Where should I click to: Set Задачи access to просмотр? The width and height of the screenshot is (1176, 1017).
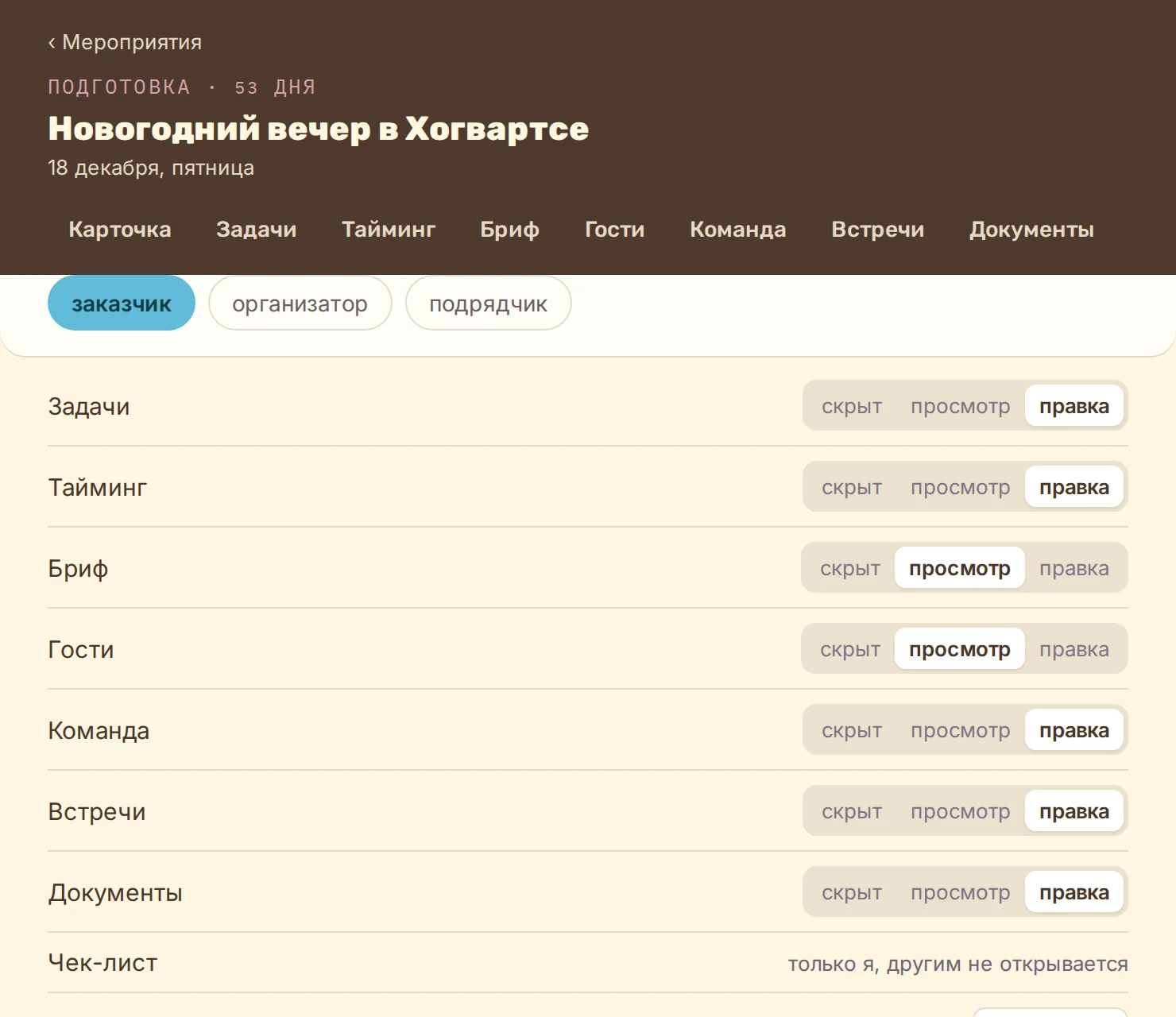961,406
